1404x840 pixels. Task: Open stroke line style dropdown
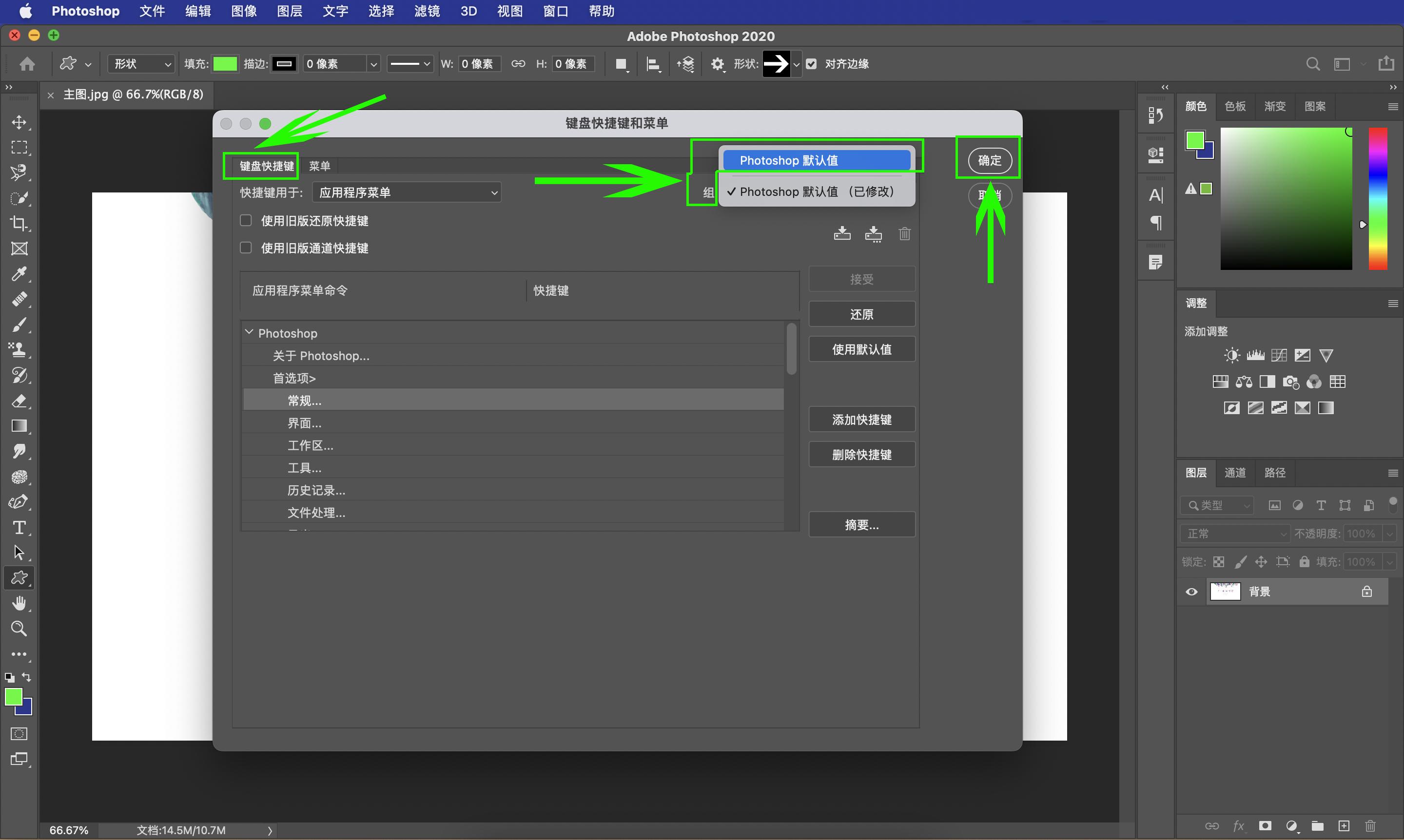tap(410, 64)
